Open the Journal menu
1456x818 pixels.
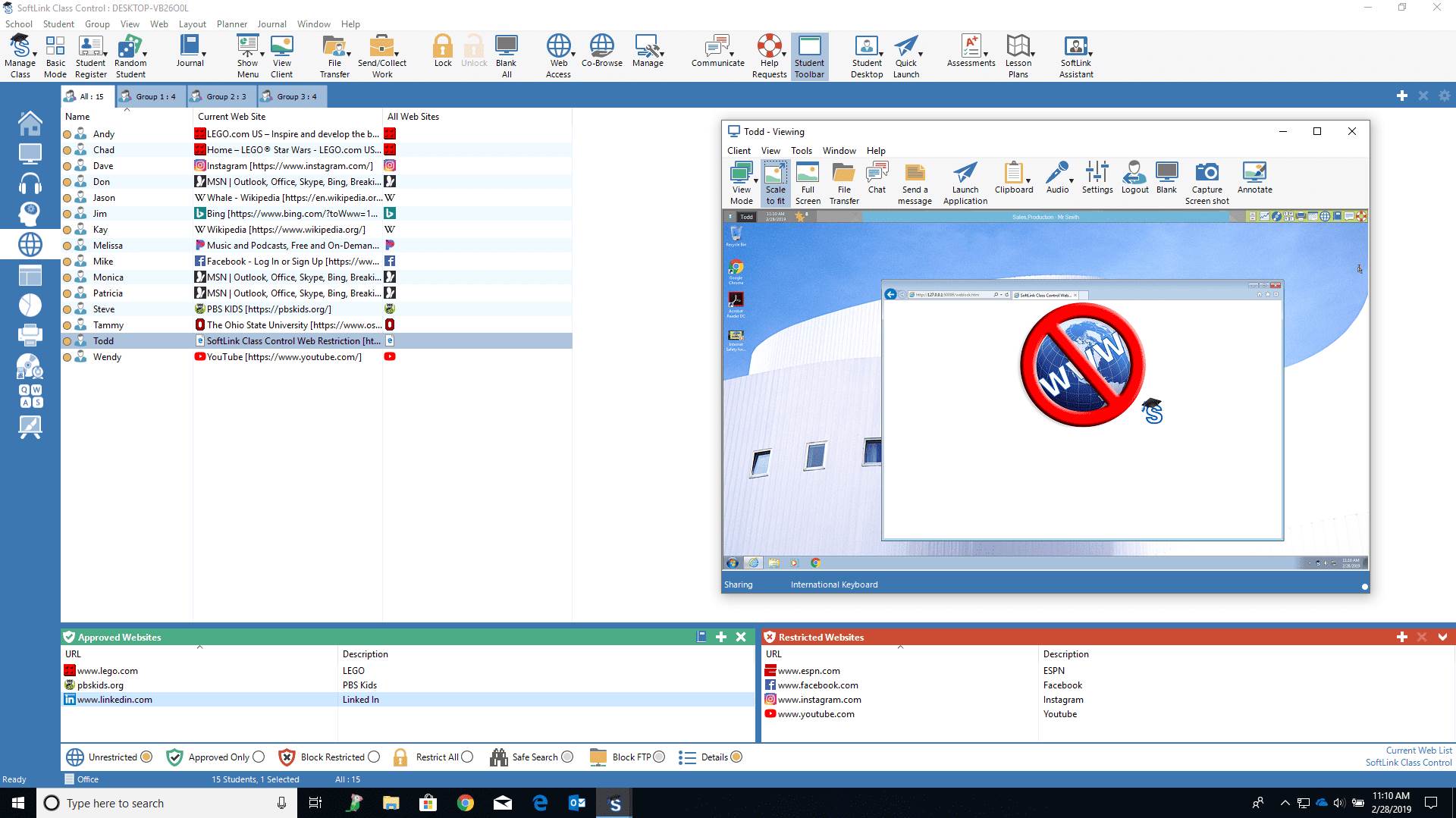coord(271,24)
